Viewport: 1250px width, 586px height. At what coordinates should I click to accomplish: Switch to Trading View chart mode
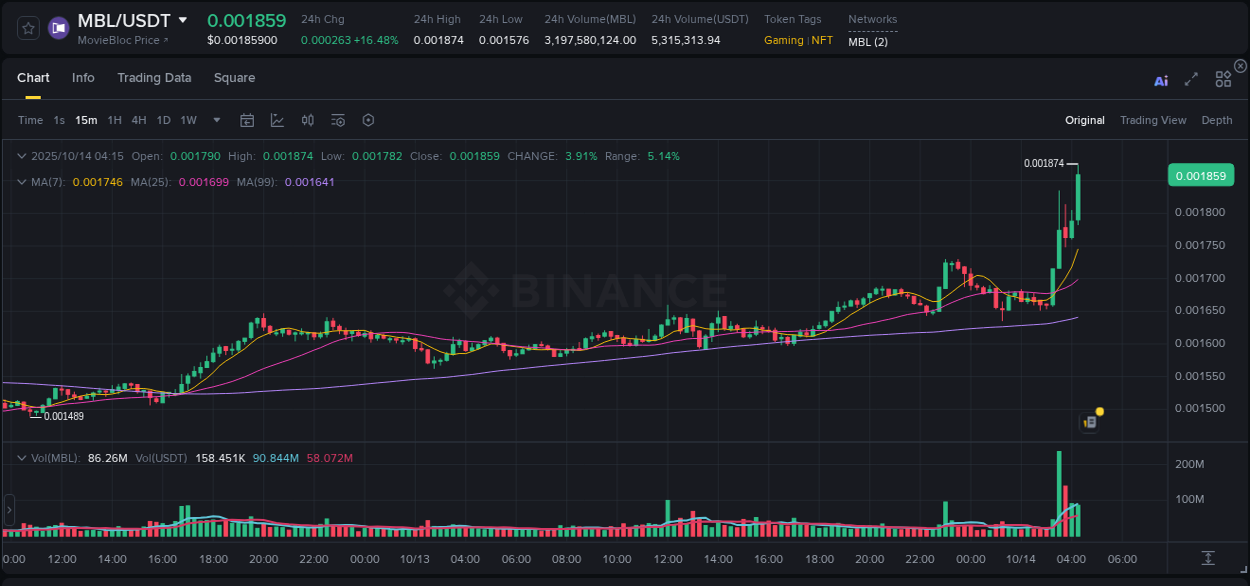point(1153,120)
